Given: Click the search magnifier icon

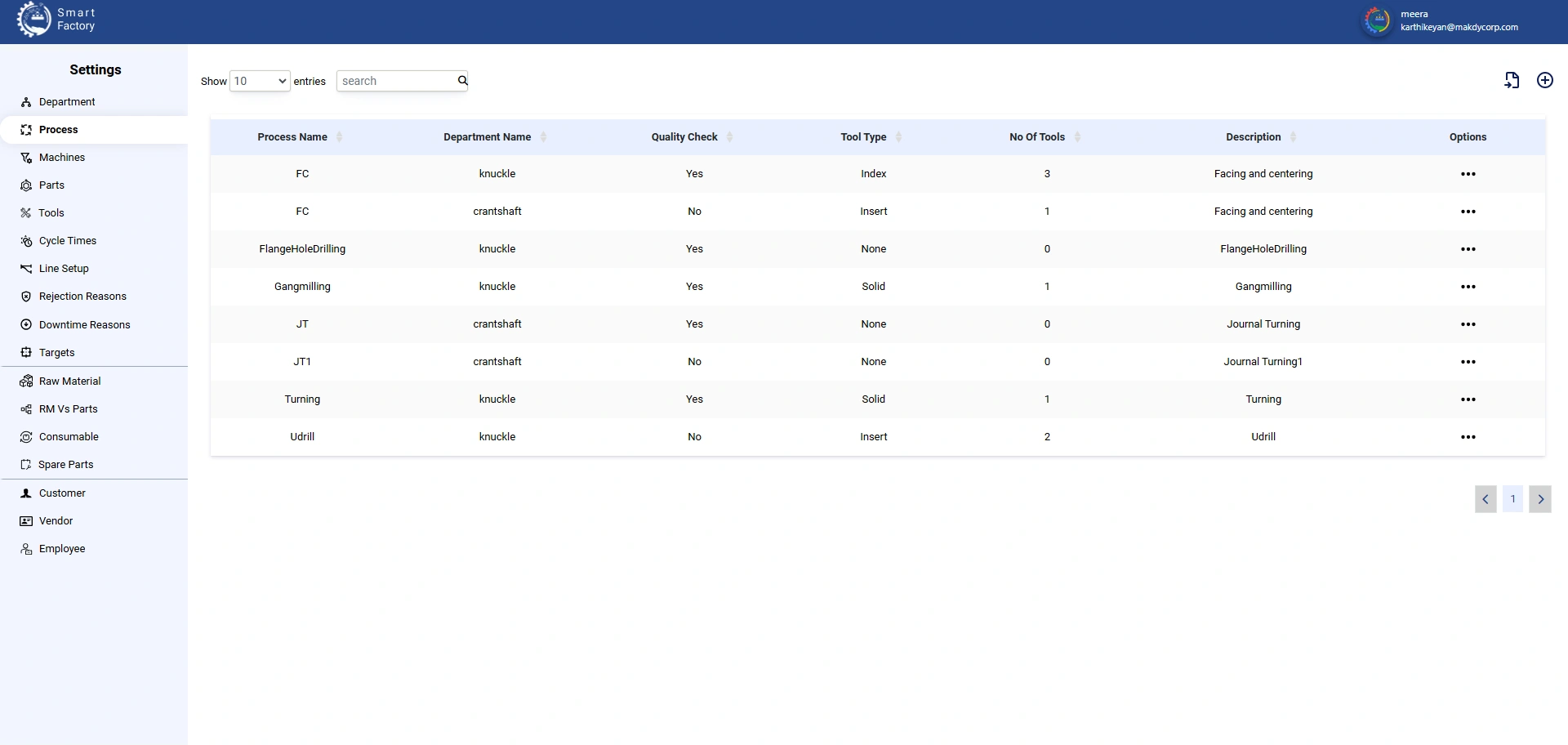Looking at the screenshot, I should 462,80.
